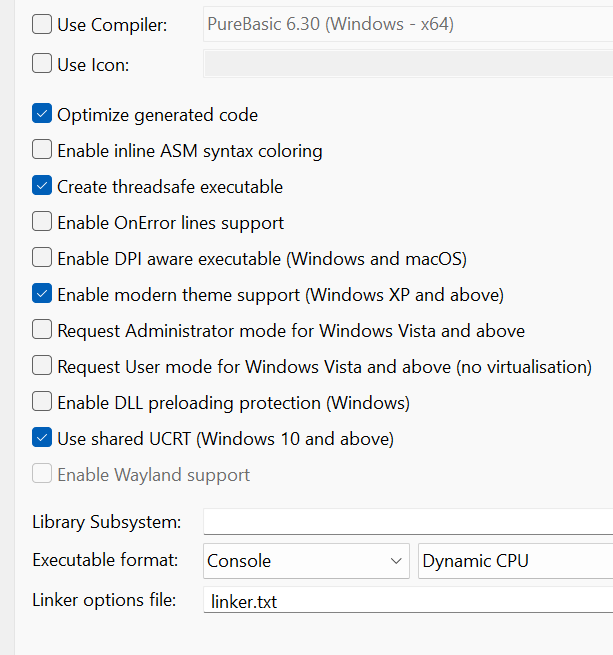Tick the Use Icon checkbox
The image size is (613, 655).
tap(42, 65)
